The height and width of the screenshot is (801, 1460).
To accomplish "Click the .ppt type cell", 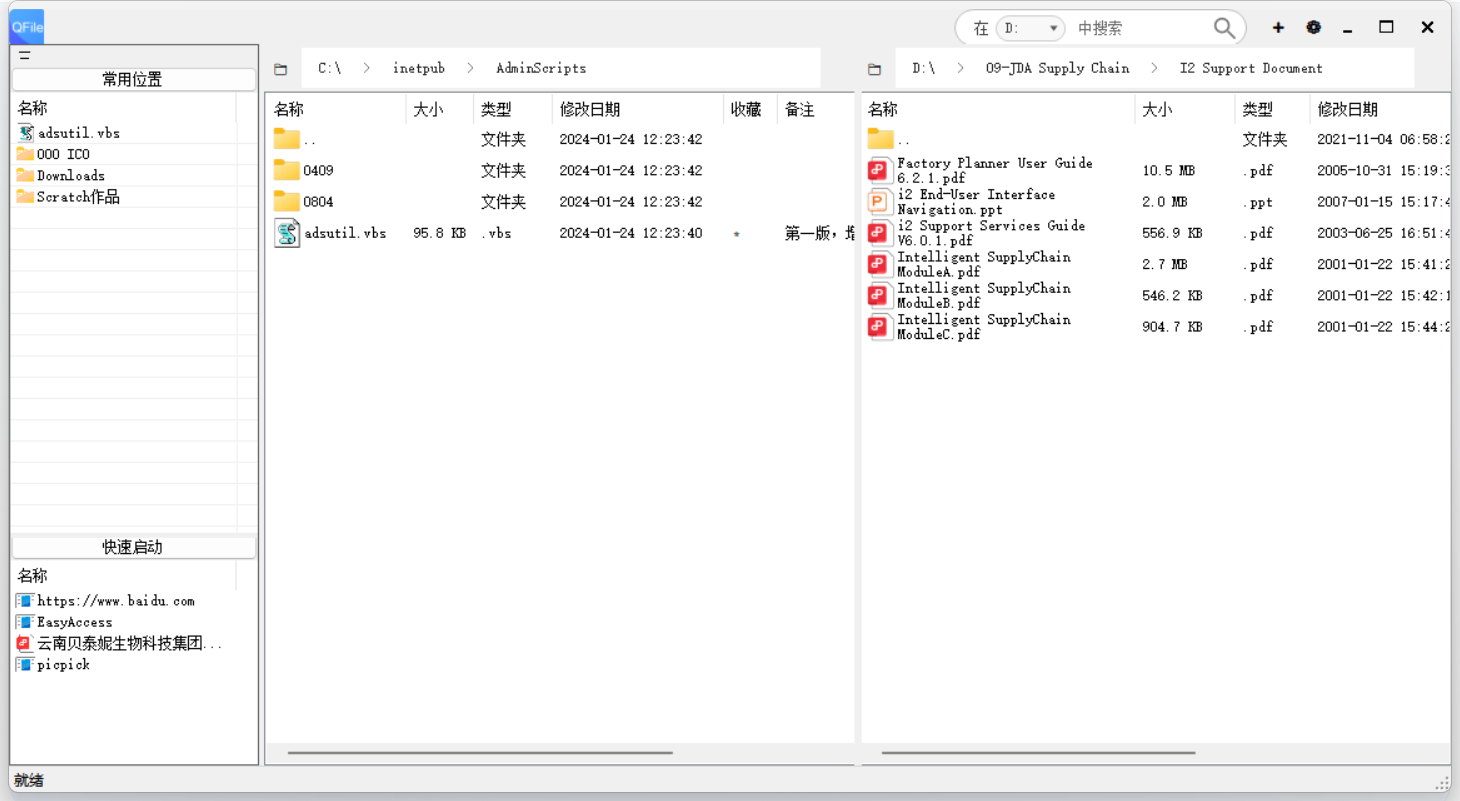I will (1258, 202).
